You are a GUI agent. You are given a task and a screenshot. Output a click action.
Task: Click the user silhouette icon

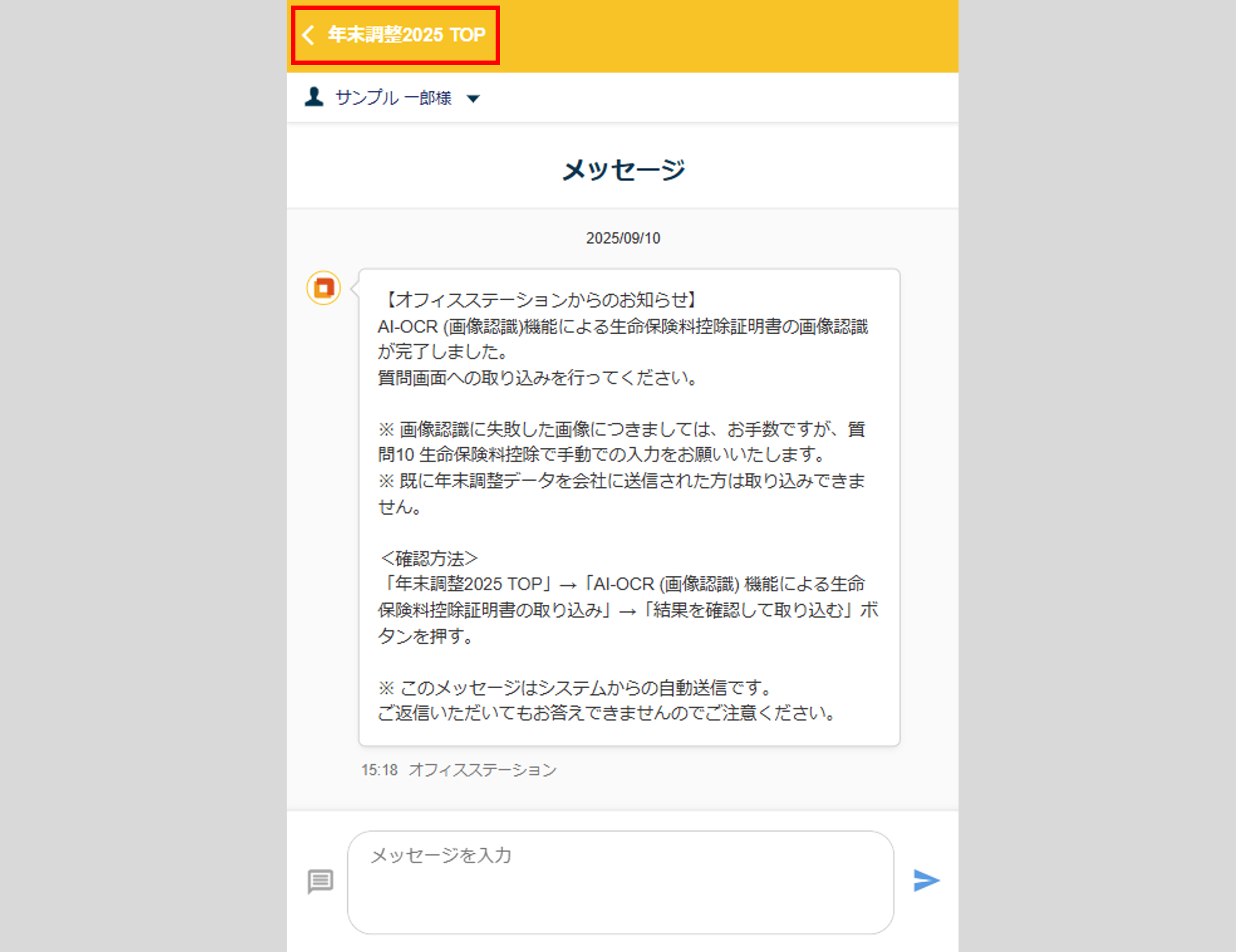coord(314,97)
